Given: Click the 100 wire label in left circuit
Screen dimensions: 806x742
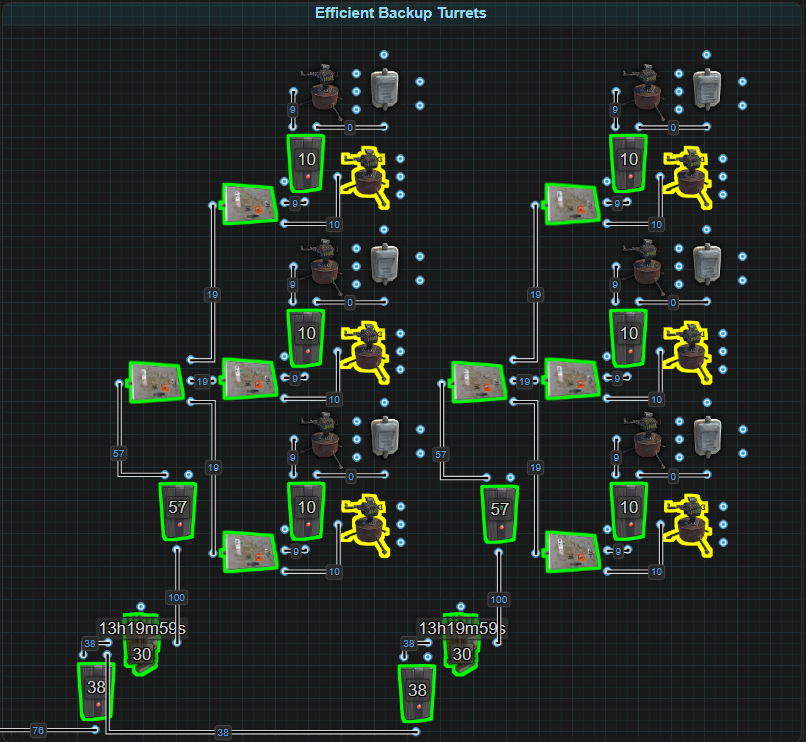Looking at the screenshot, I should [176, 598].
